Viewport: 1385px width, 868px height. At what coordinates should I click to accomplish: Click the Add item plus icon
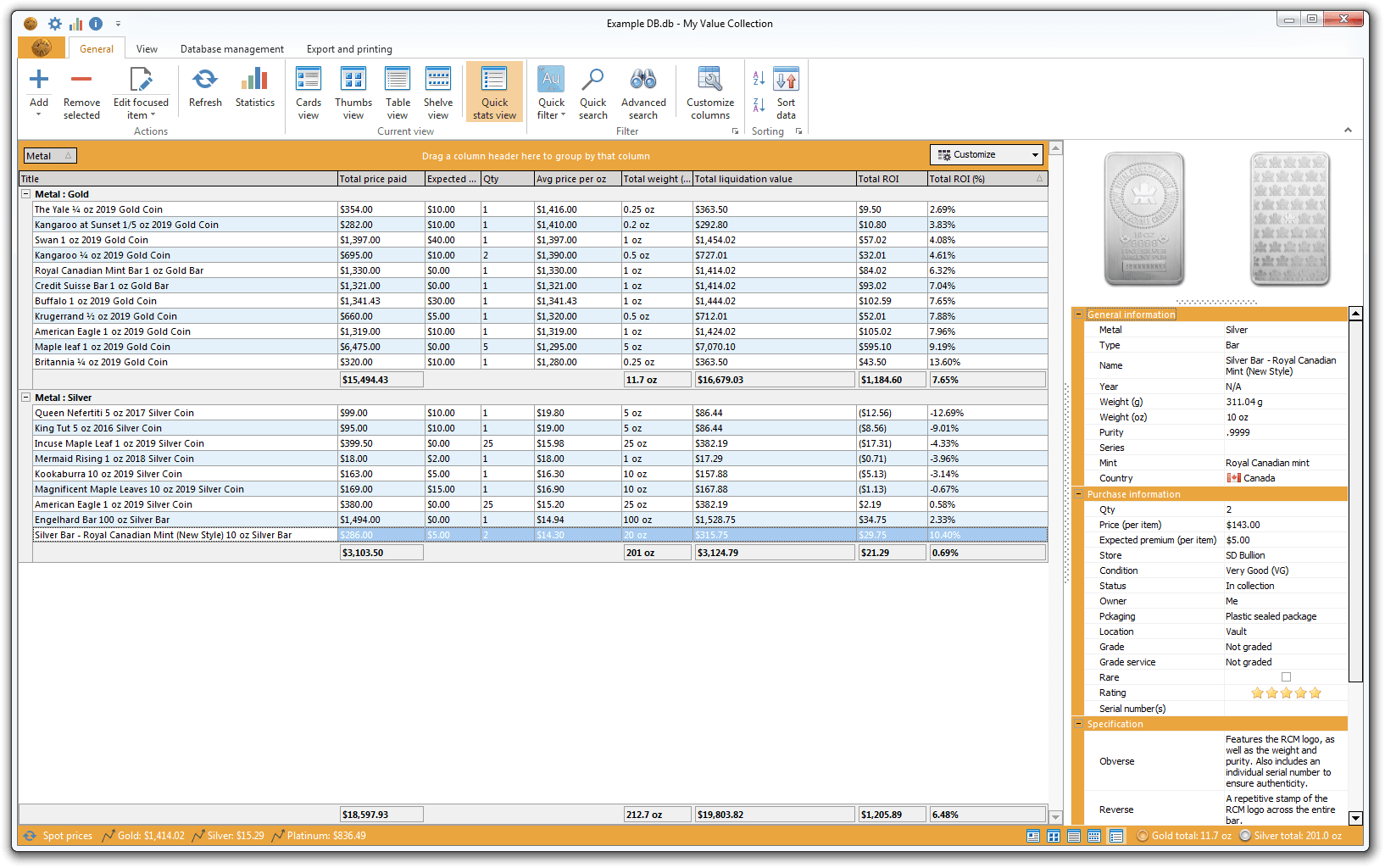pos(39,81)
